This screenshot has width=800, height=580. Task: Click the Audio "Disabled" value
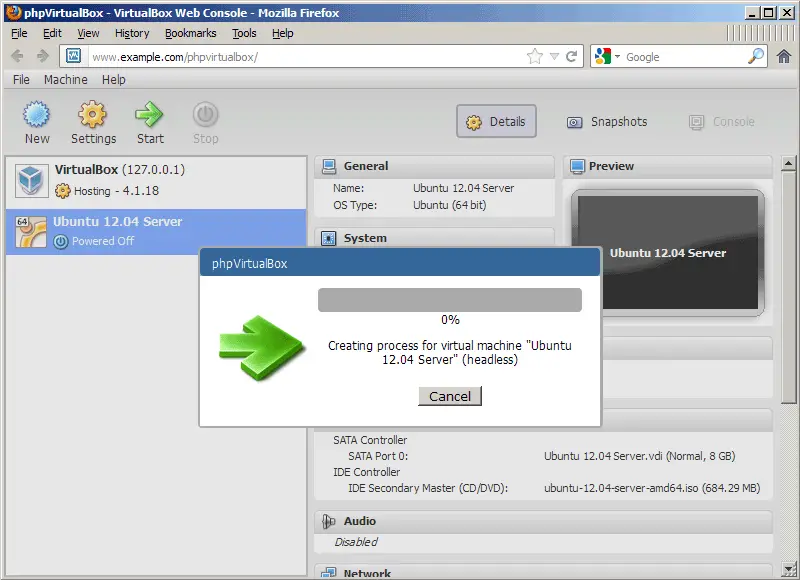click(x=356, y=542)
